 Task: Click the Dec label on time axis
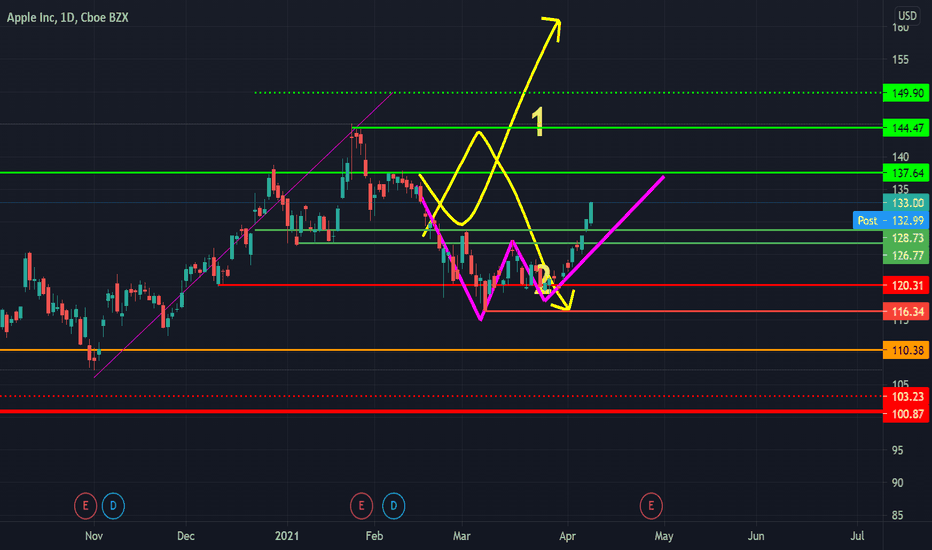185,536
